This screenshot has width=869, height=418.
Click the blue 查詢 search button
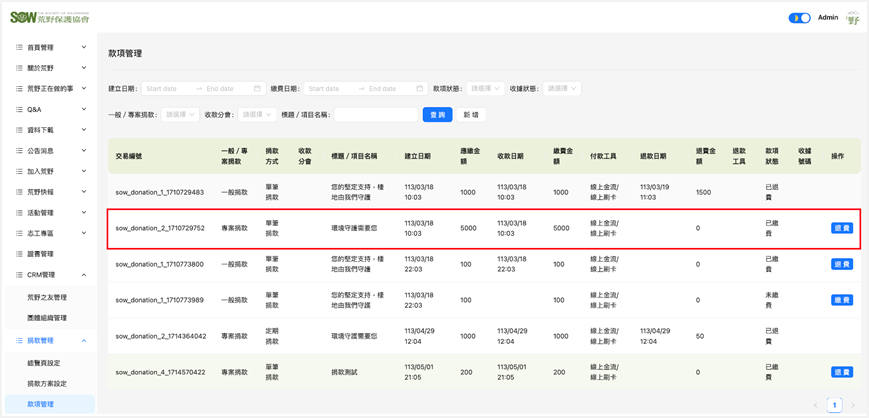tap(437, 115)
